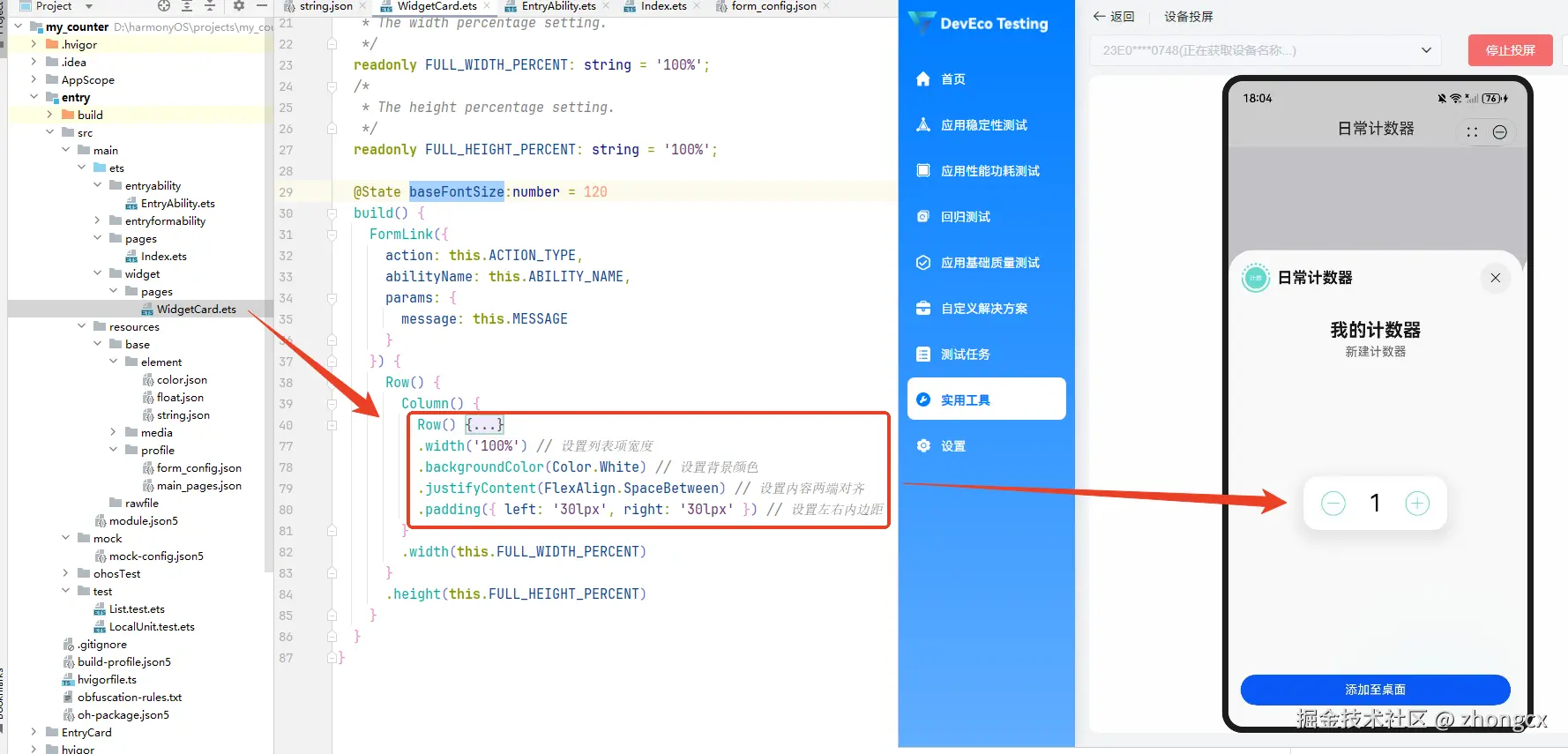Image resolution: width=1568 pixels, height=754 pixels.
Task: Click baseFontSize variable in code
Action: pyautogui.click(x=456, y=191)
